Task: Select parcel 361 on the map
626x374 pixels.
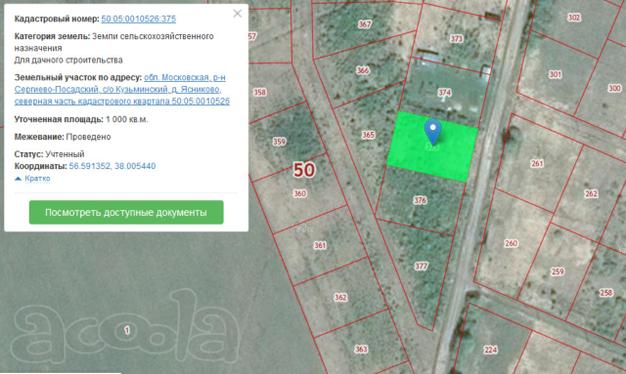Action: pos(320,245)
